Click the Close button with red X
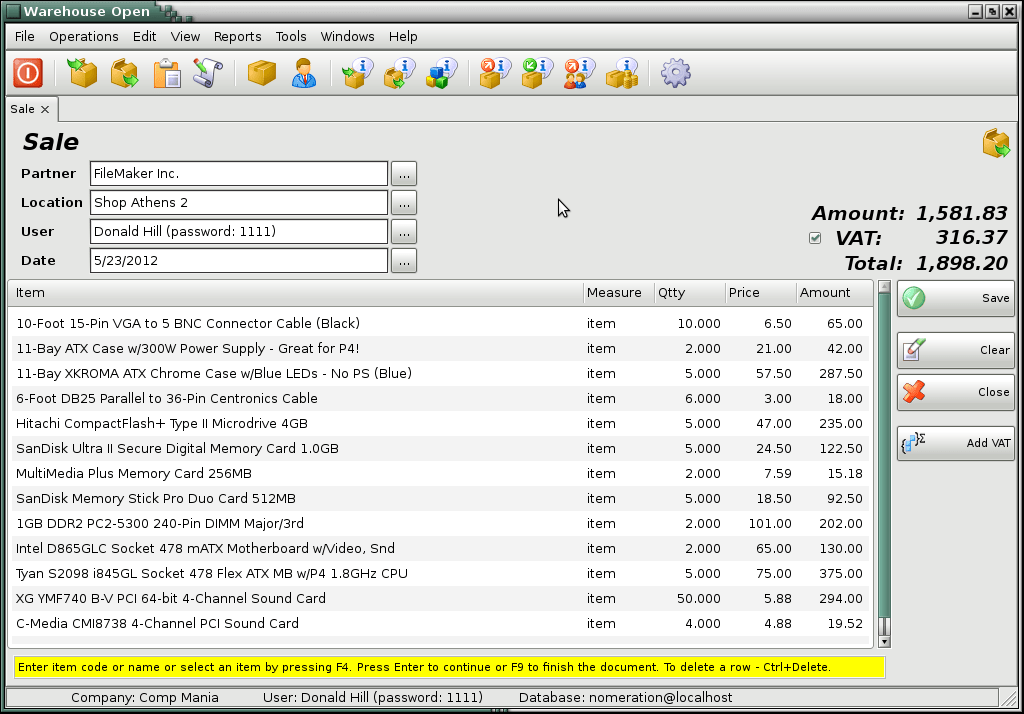Viewport: 1024px width, 714px height. [x=955, y=392]
